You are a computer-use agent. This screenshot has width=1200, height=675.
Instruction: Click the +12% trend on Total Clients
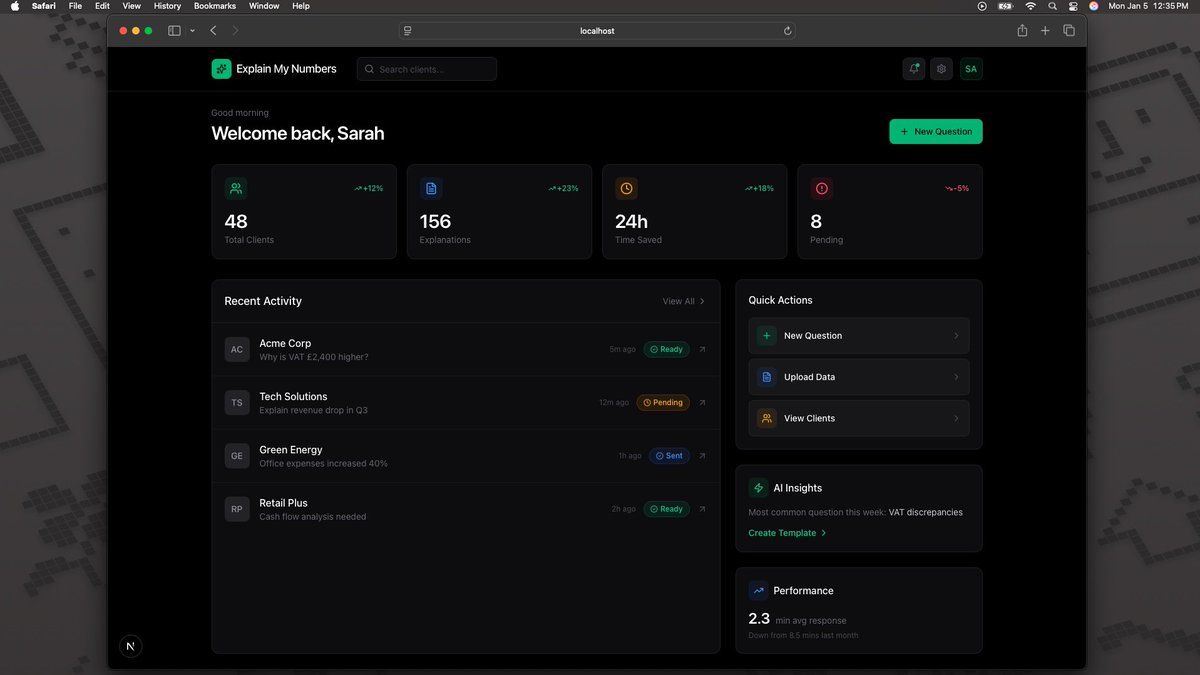(x=368, y=188)
